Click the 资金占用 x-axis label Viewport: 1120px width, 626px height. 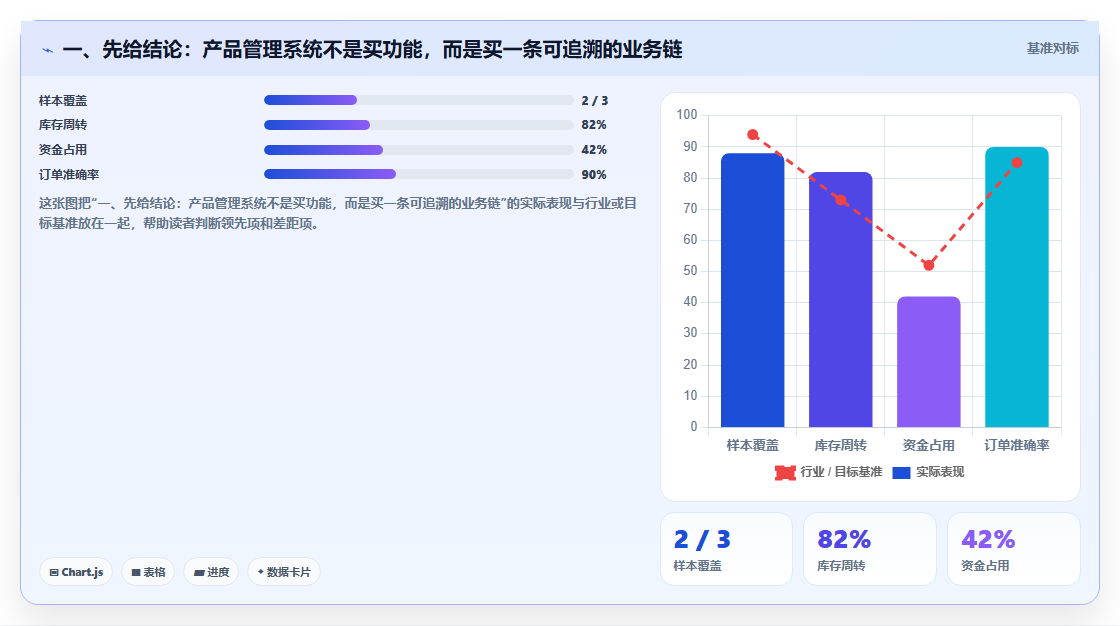click(x=929, y=445)
